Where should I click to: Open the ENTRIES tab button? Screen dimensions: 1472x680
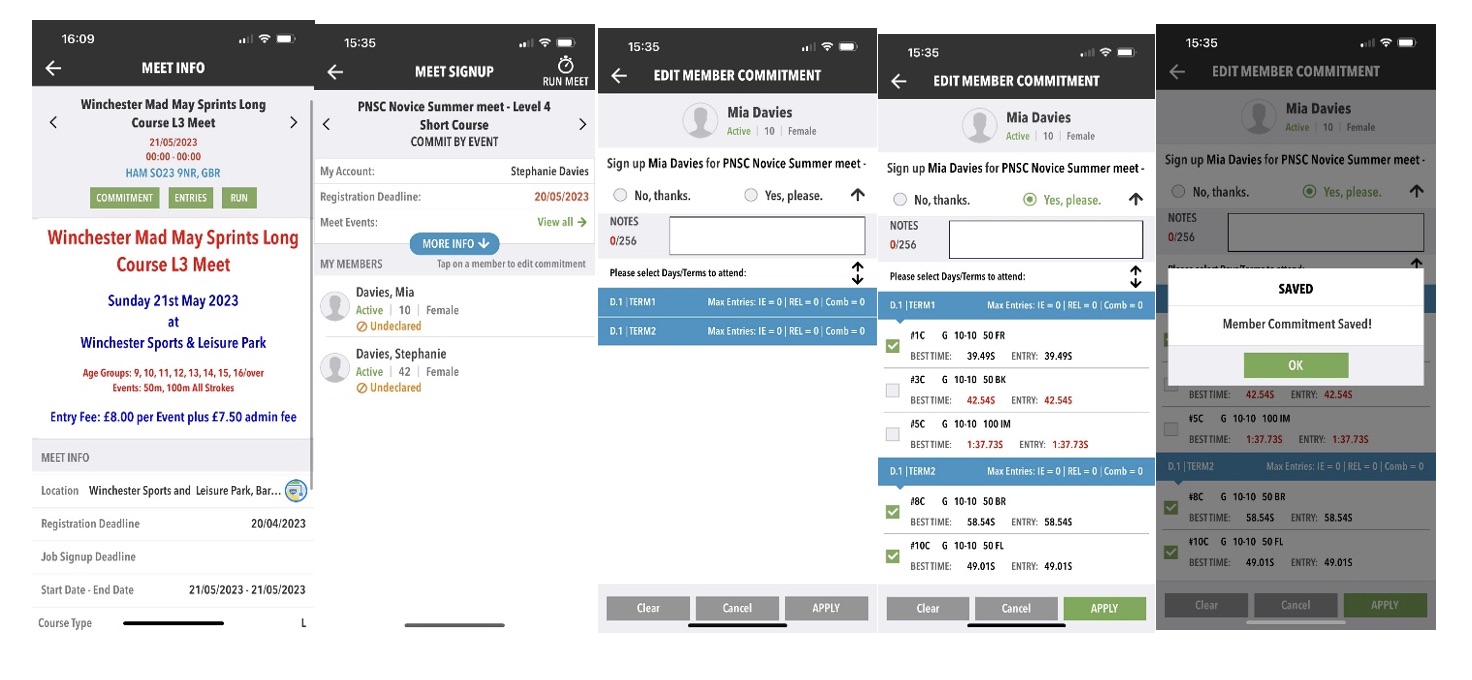pyautogui.click(x=190, y=198)
